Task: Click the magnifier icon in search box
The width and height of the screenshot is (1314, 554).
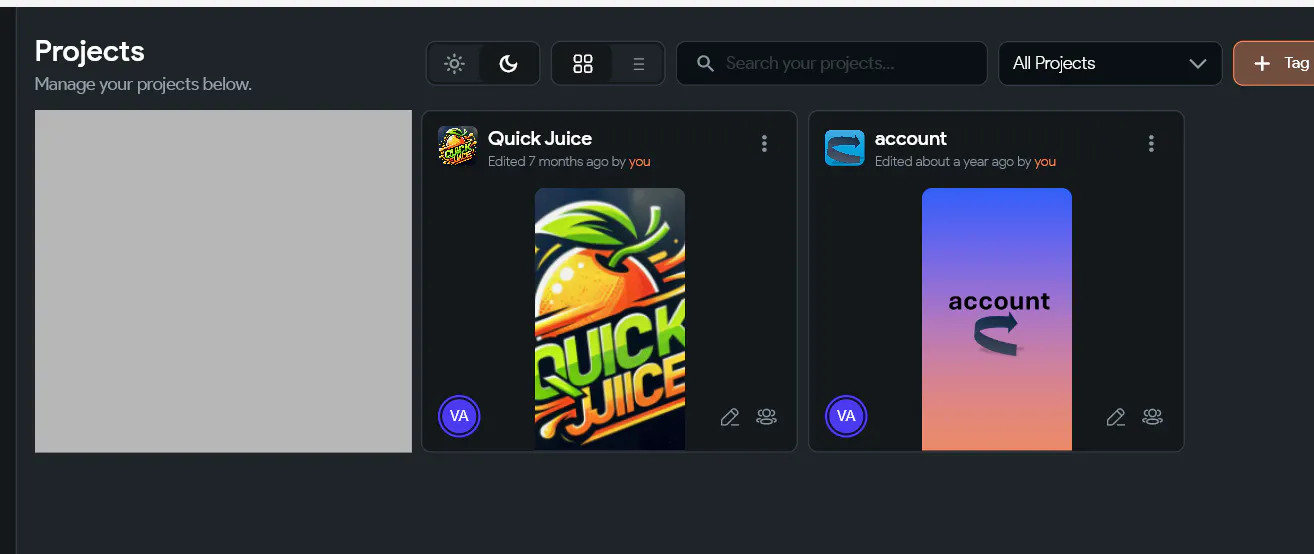Action: tap(705, 63)
